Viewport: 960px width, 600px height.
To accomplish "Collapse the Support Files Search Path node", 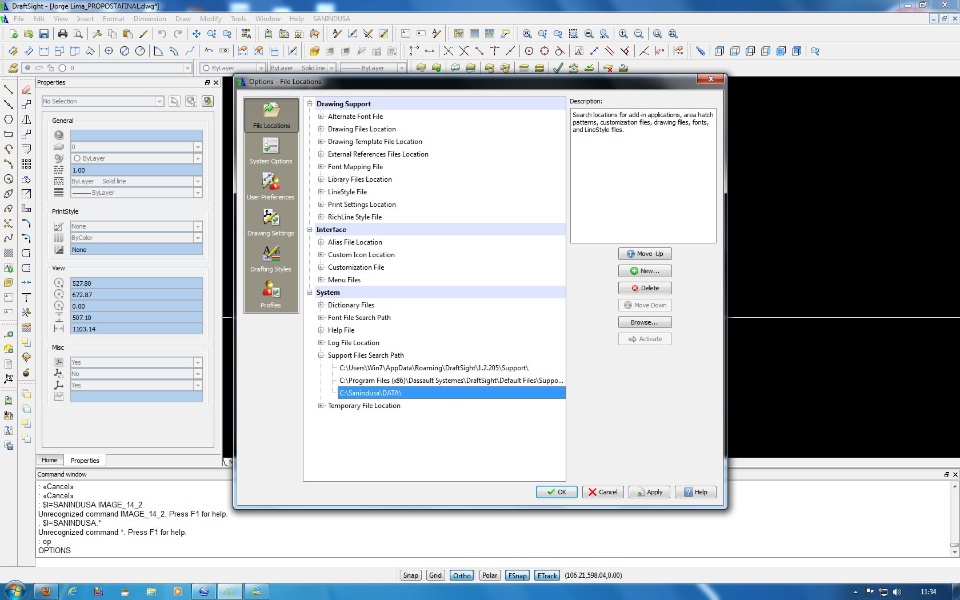I will click(x=321, y=355).
